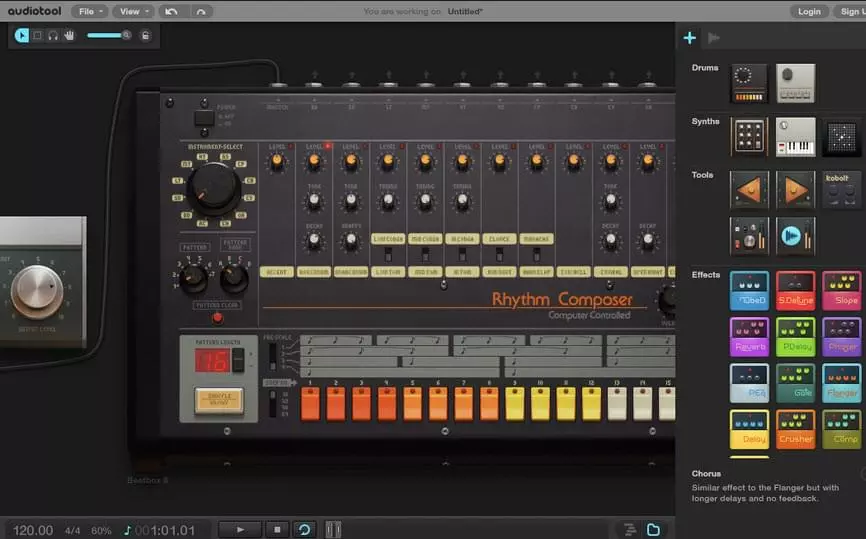866x539 pixels.
Task: Add the Slope effect pedal
Action: [841, 290]
